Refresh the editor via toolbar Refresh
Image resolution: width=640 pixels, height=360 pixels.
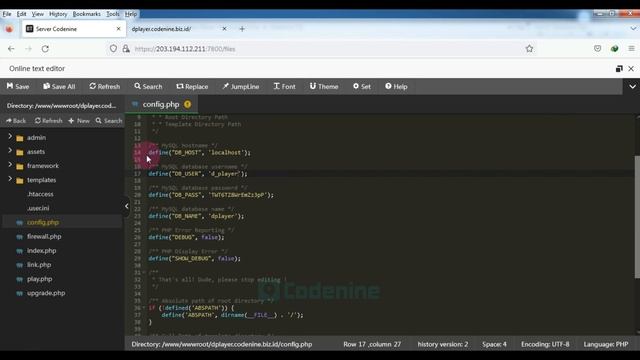105,87
